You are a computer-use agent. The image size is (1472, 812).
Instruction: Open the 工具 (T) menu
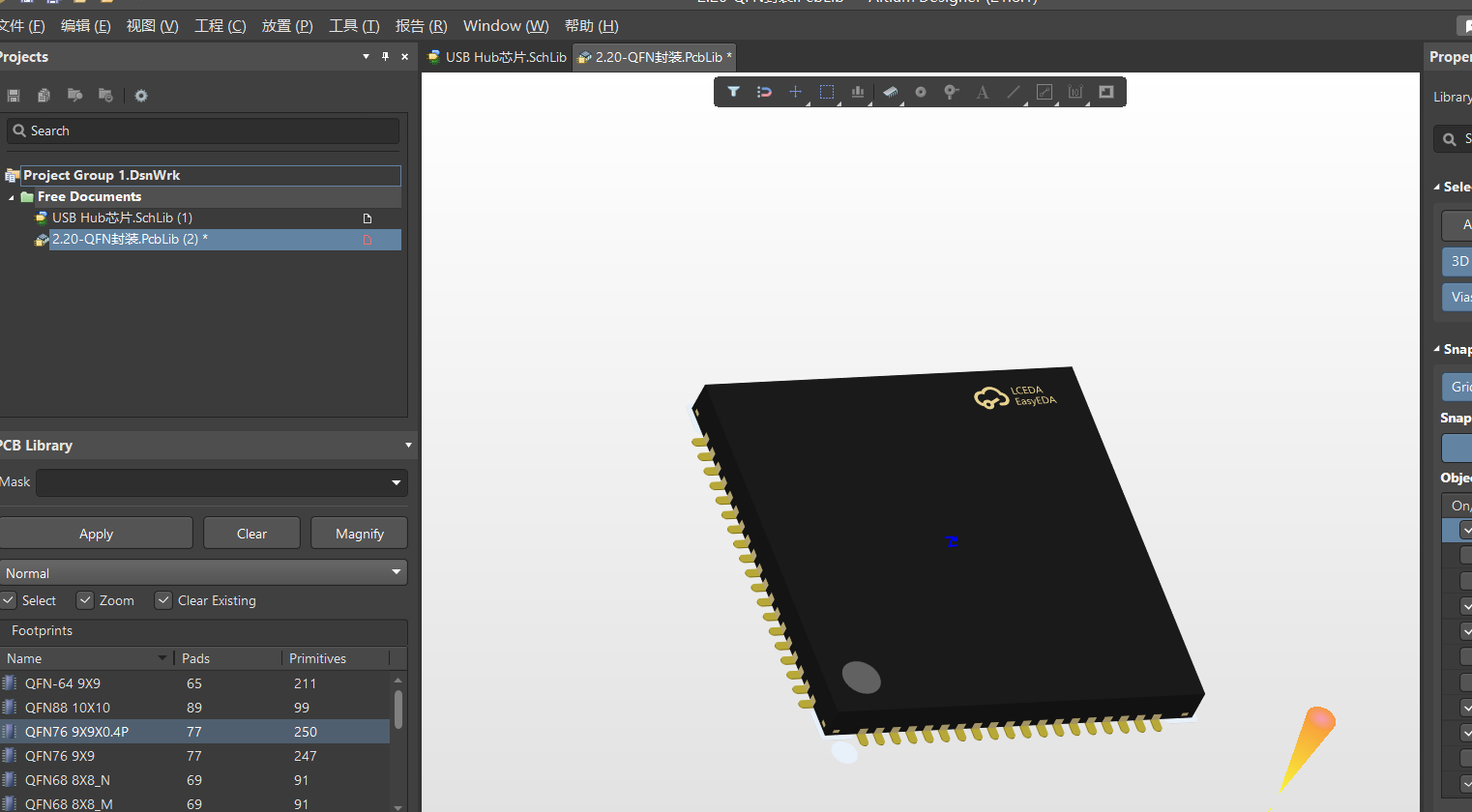click(x=354, y=26)
